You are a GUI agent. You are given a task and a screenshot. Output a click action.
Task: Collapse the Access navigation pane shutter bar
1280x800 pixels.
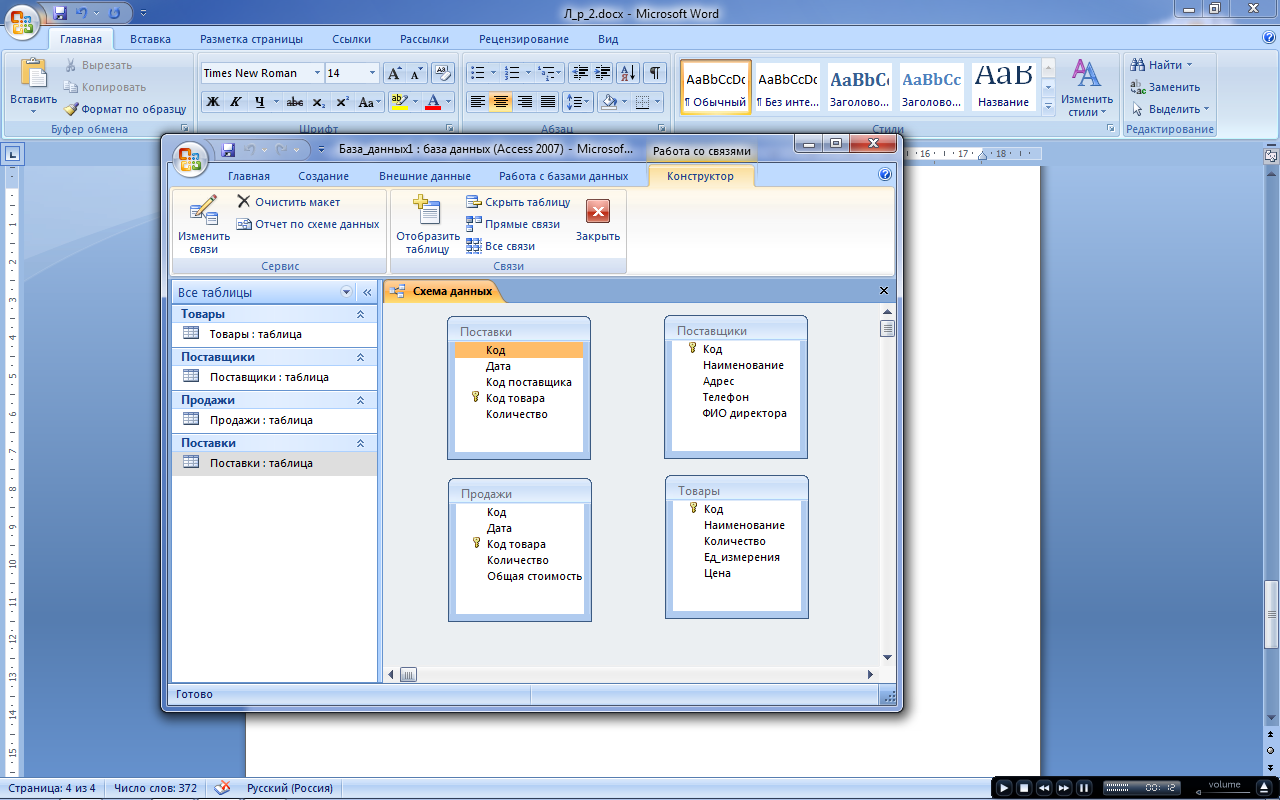[x=367, y=292]
